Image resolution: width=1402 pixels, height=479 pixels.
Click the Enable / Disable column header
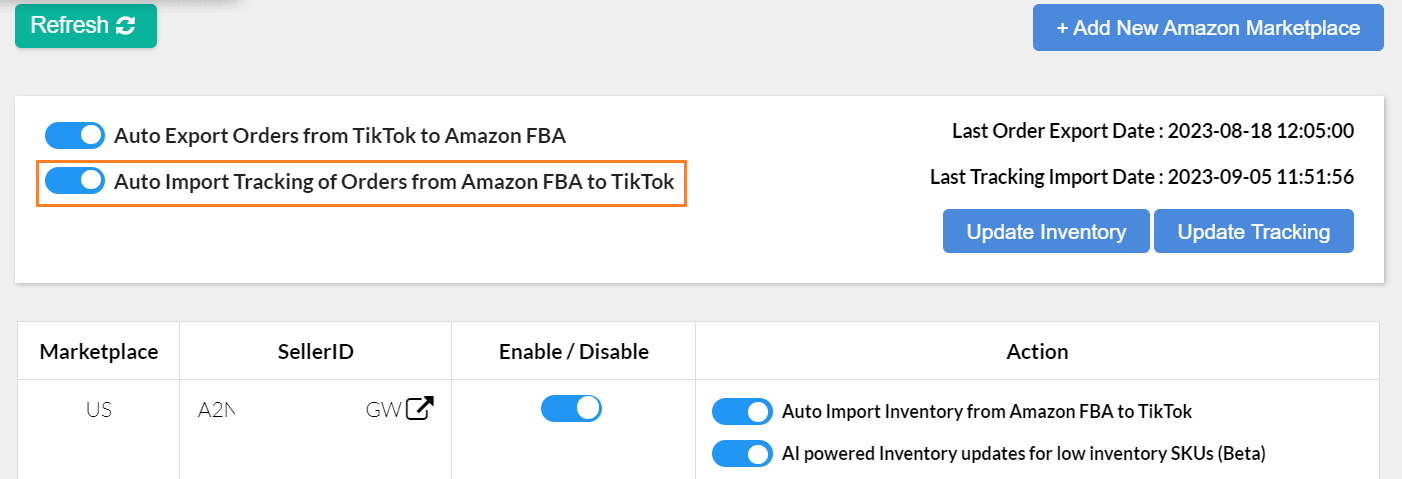573,351
